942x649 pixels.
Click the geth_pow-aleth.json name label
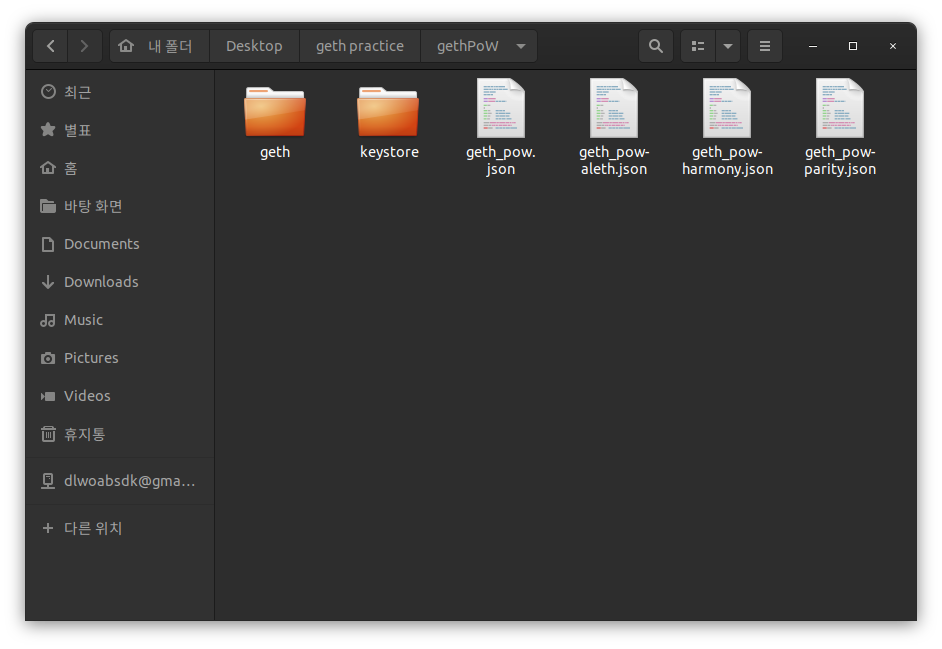point(614,160)
